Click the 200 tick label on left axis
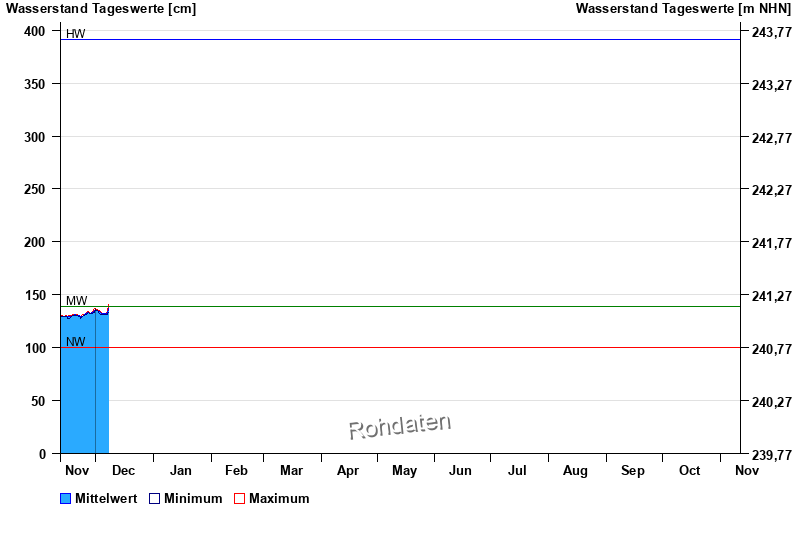The image size is (800, 550). [x=35, y=242]
